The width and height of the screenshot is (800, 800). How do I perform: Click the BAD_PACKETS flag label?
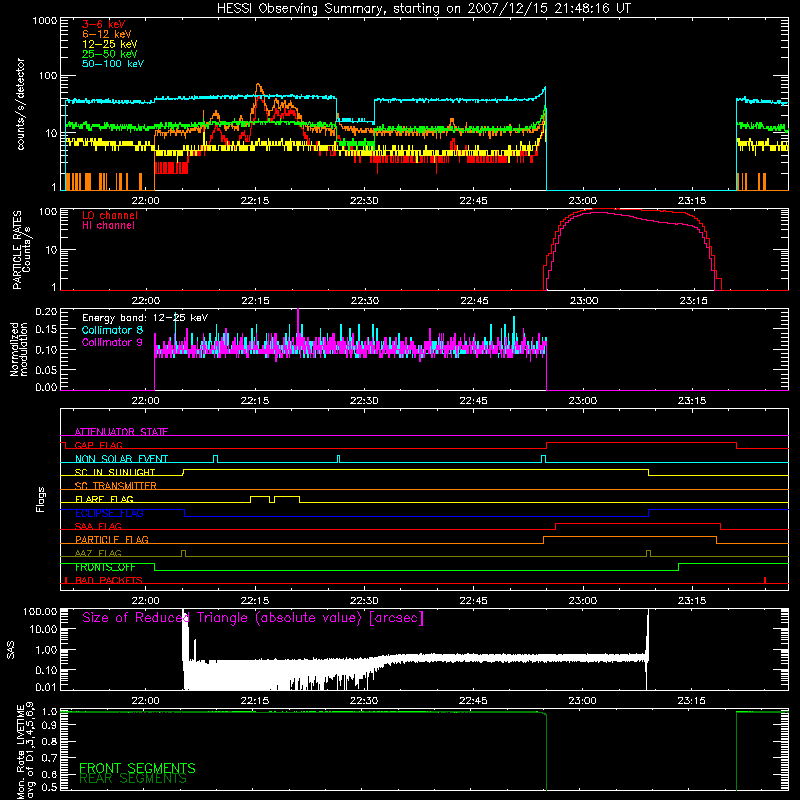click(x=108, y=581)
